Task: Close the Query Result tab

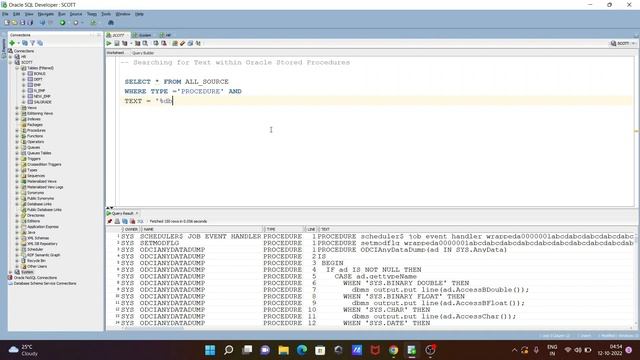Action: pyautogui.click(x=137, y=213)
